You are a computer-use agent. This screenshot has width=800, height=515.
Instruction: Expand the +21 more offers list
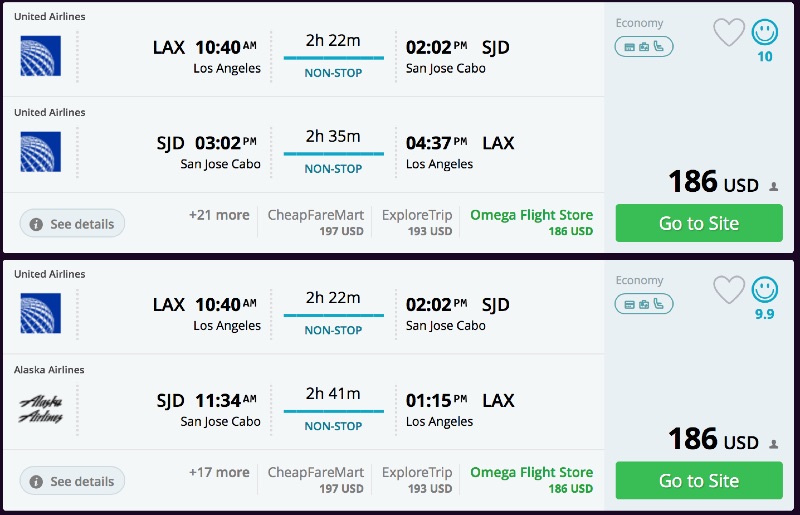coord(219,215)
